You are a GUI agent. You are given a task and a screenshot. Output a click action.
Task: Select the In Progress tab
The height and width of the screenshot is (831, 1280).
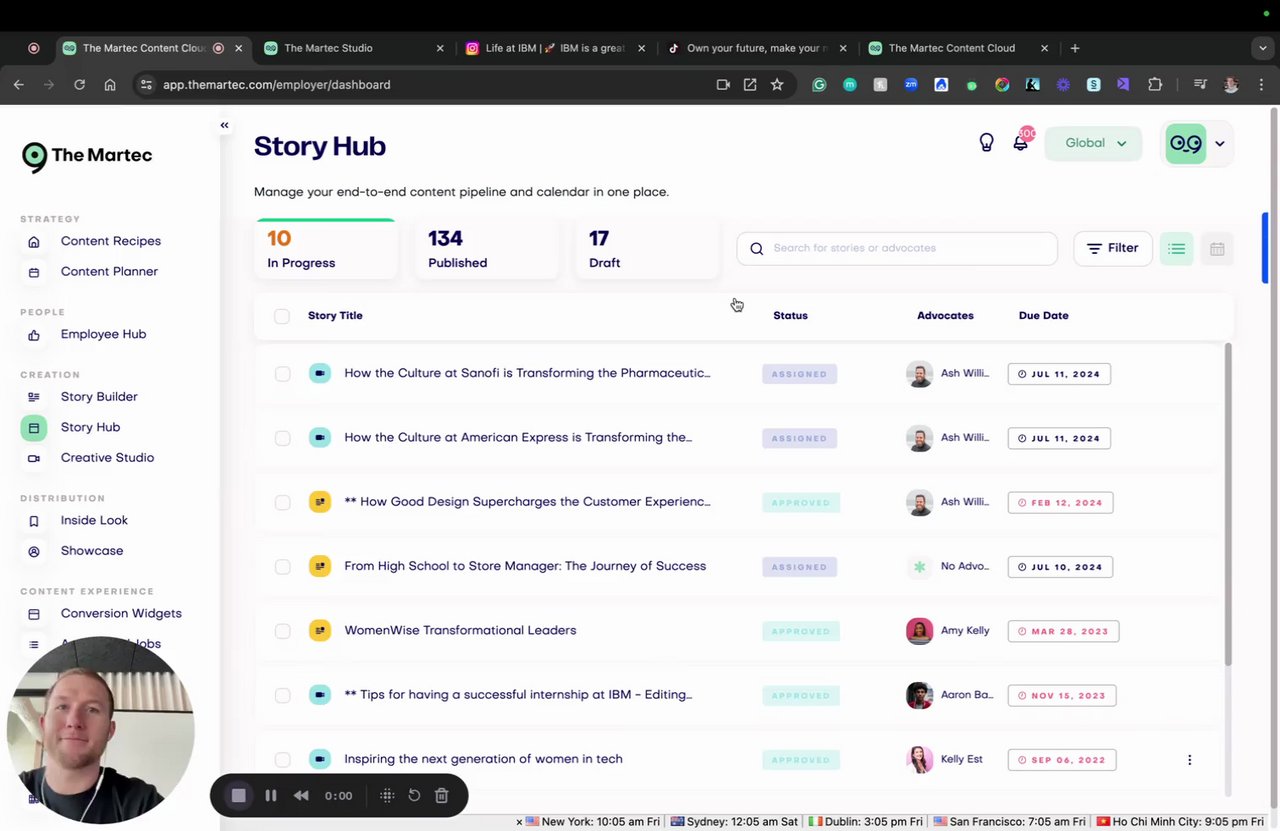[x=326, y=249]
